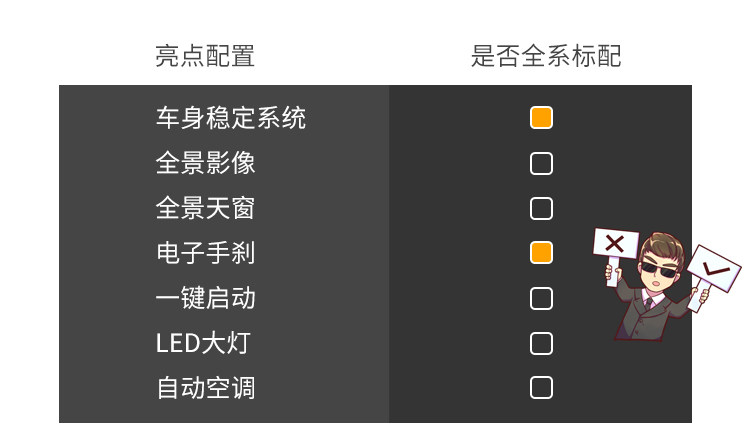
Task: Select the 全景天窗 row label
Action: coord(205,208)
